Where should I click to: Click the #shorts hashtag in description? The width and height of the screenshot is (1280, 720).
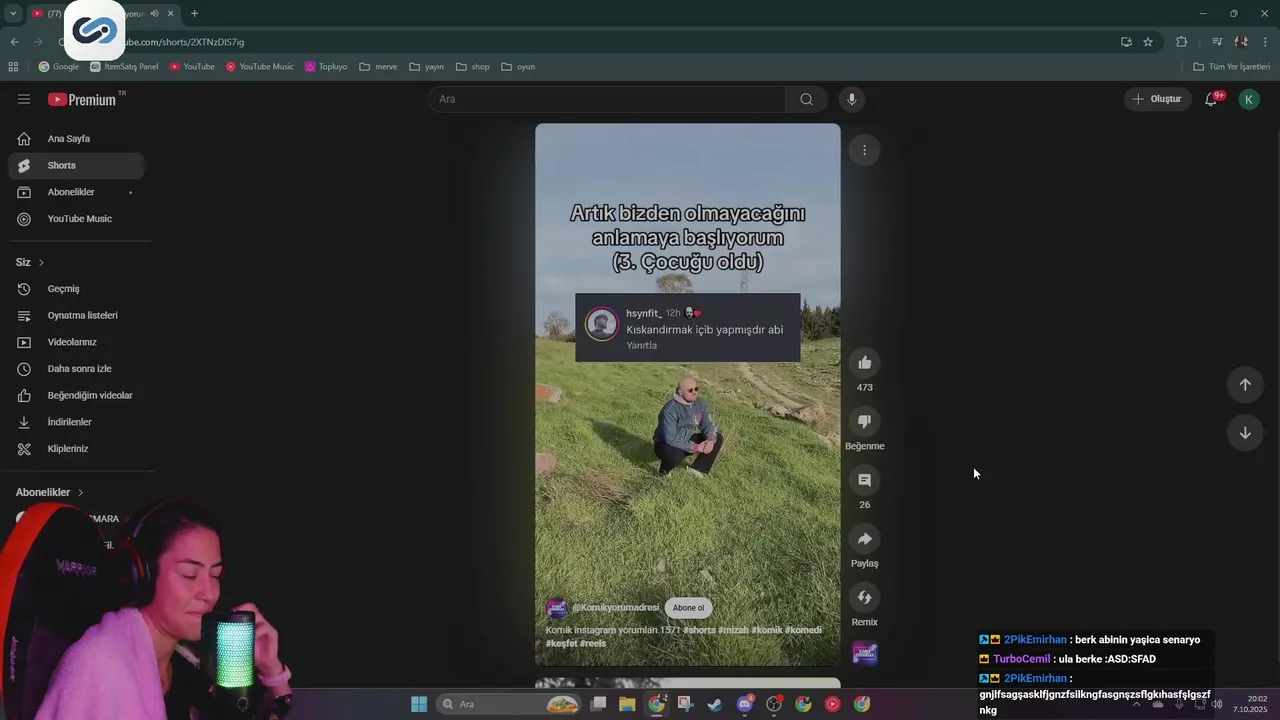[x=700, y=630]
